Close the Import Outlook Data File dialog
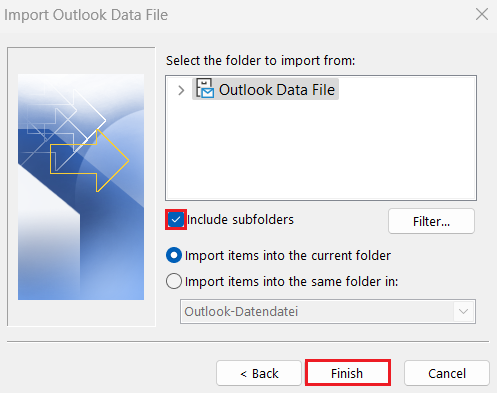Screen dimensions: 497x393 click(x=482, y=14)
